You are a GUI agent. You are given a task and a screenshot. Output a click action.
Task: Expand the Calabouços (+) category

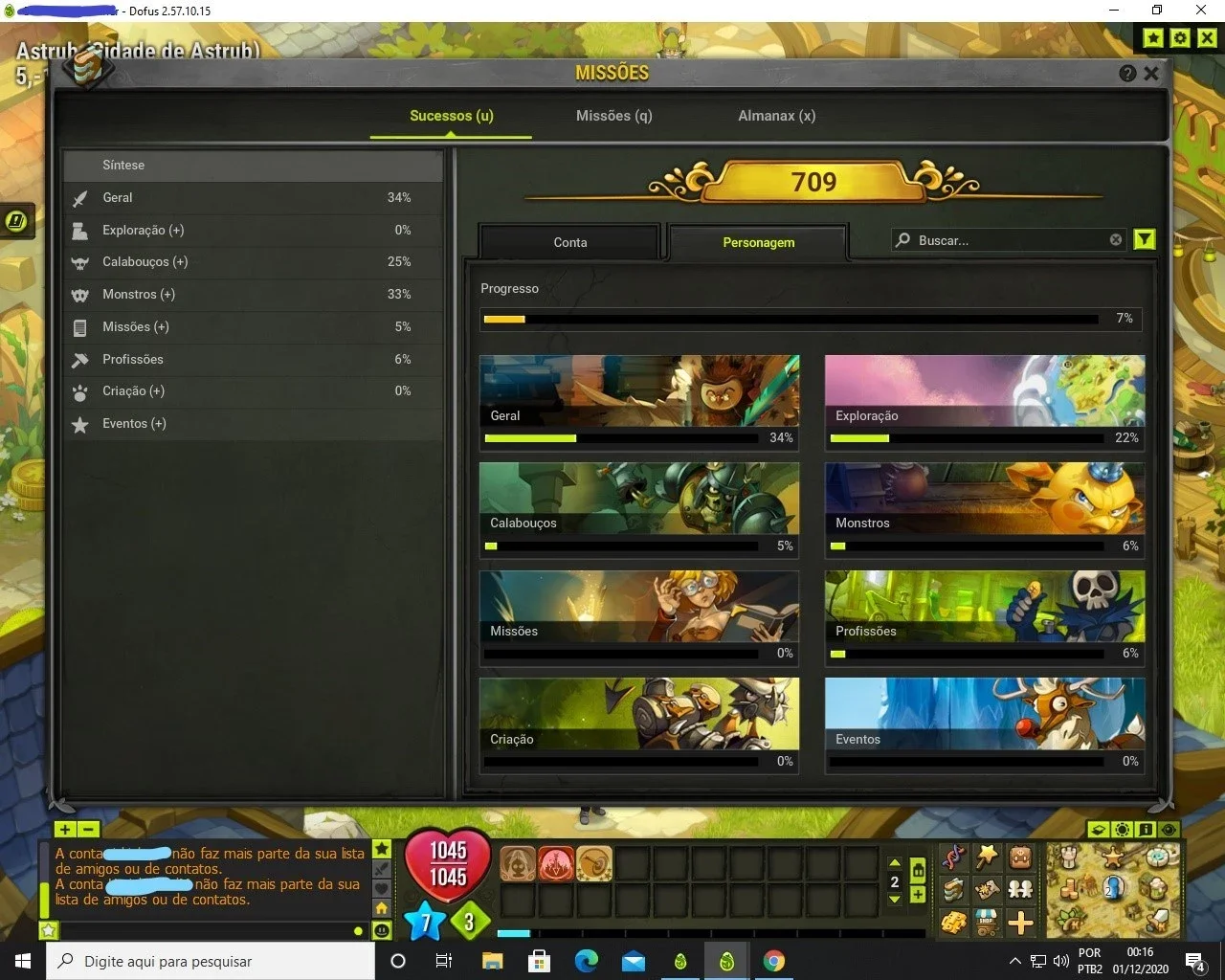click(x=253, y=261)
